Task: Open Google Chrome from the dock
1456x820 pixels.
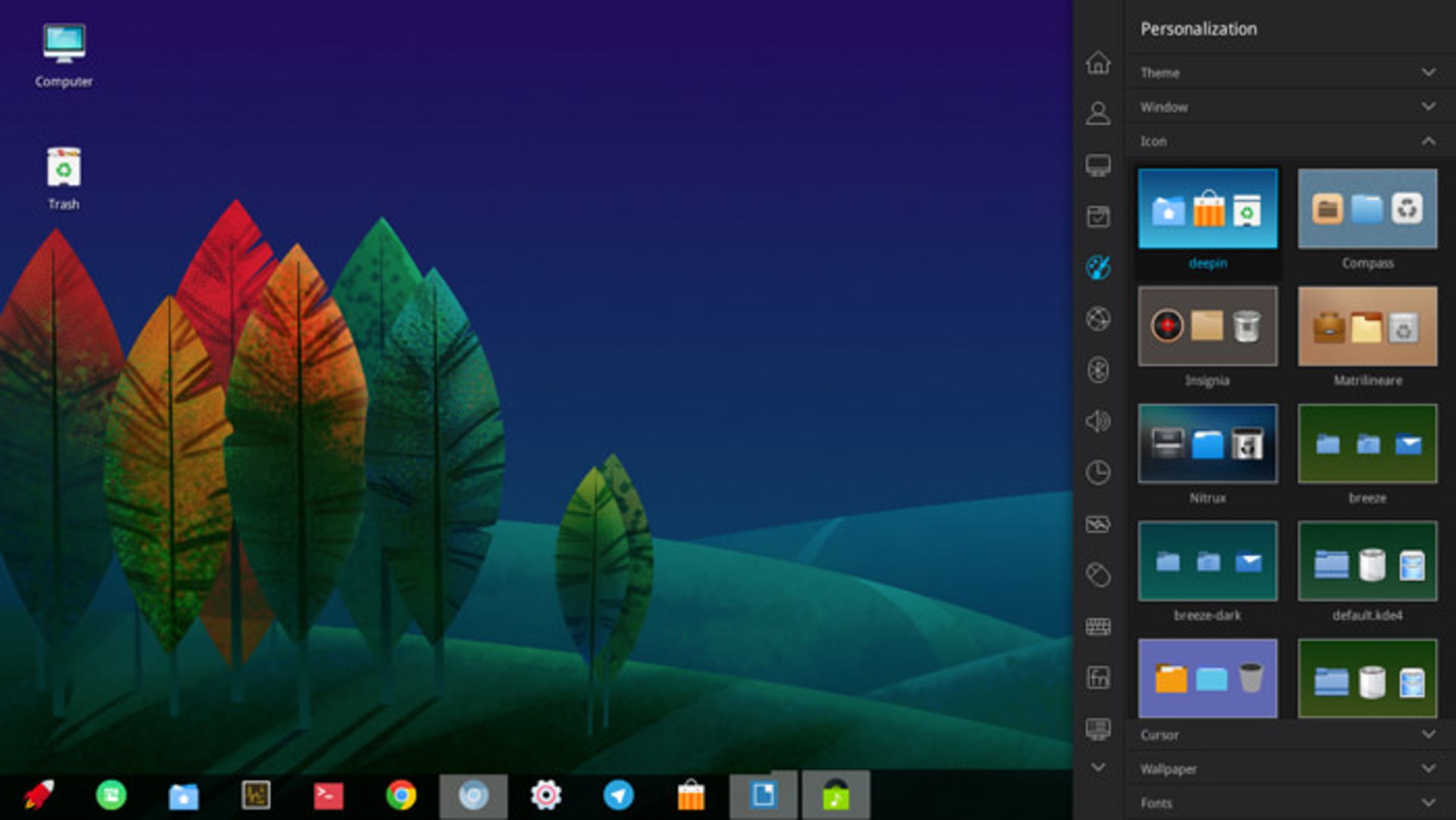Action: pos(400,795)
